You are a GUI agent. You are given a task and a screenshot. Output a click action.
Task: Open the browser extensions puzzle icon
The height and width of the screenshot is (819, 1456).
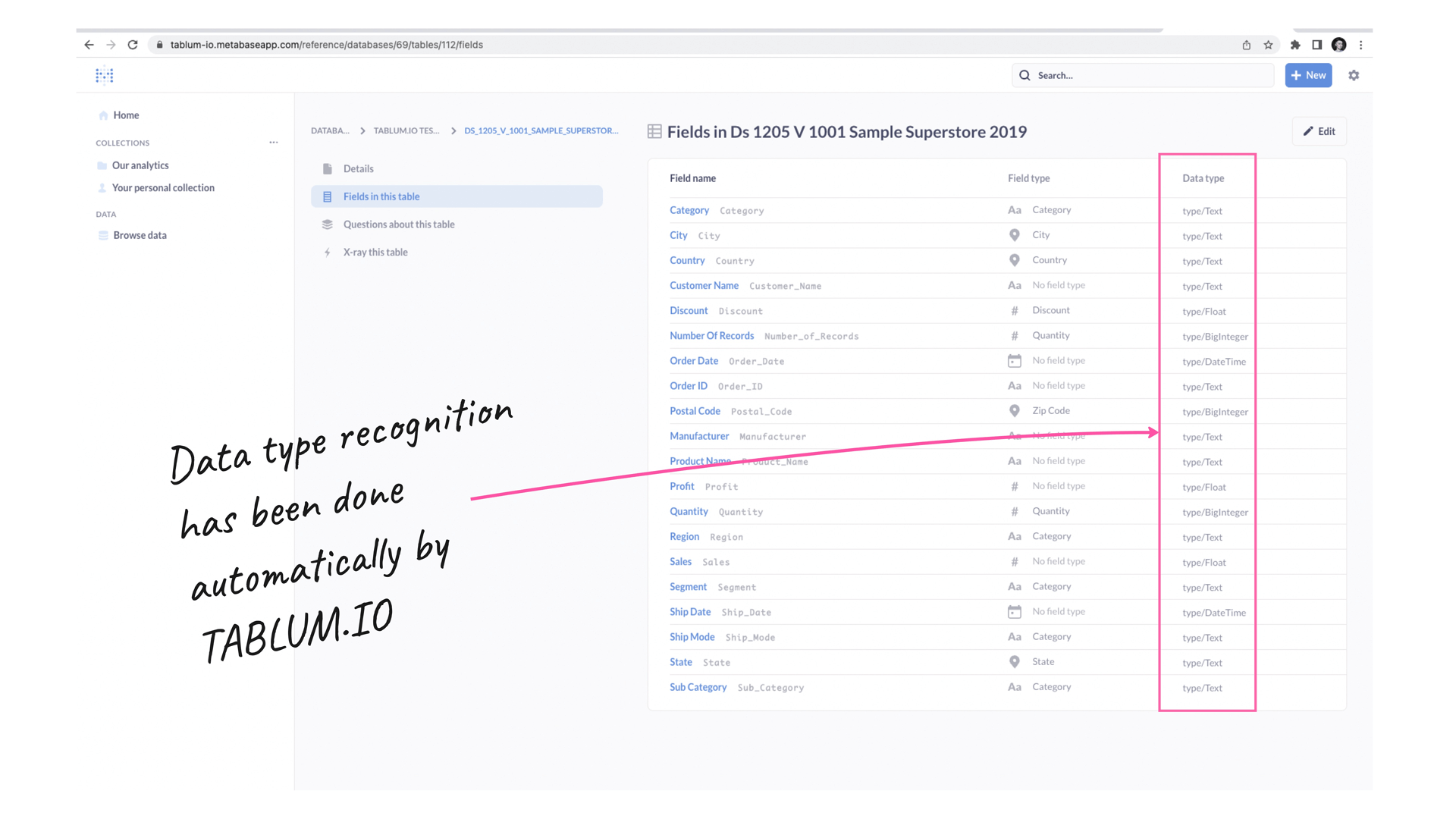click(x=1295, y=45)
